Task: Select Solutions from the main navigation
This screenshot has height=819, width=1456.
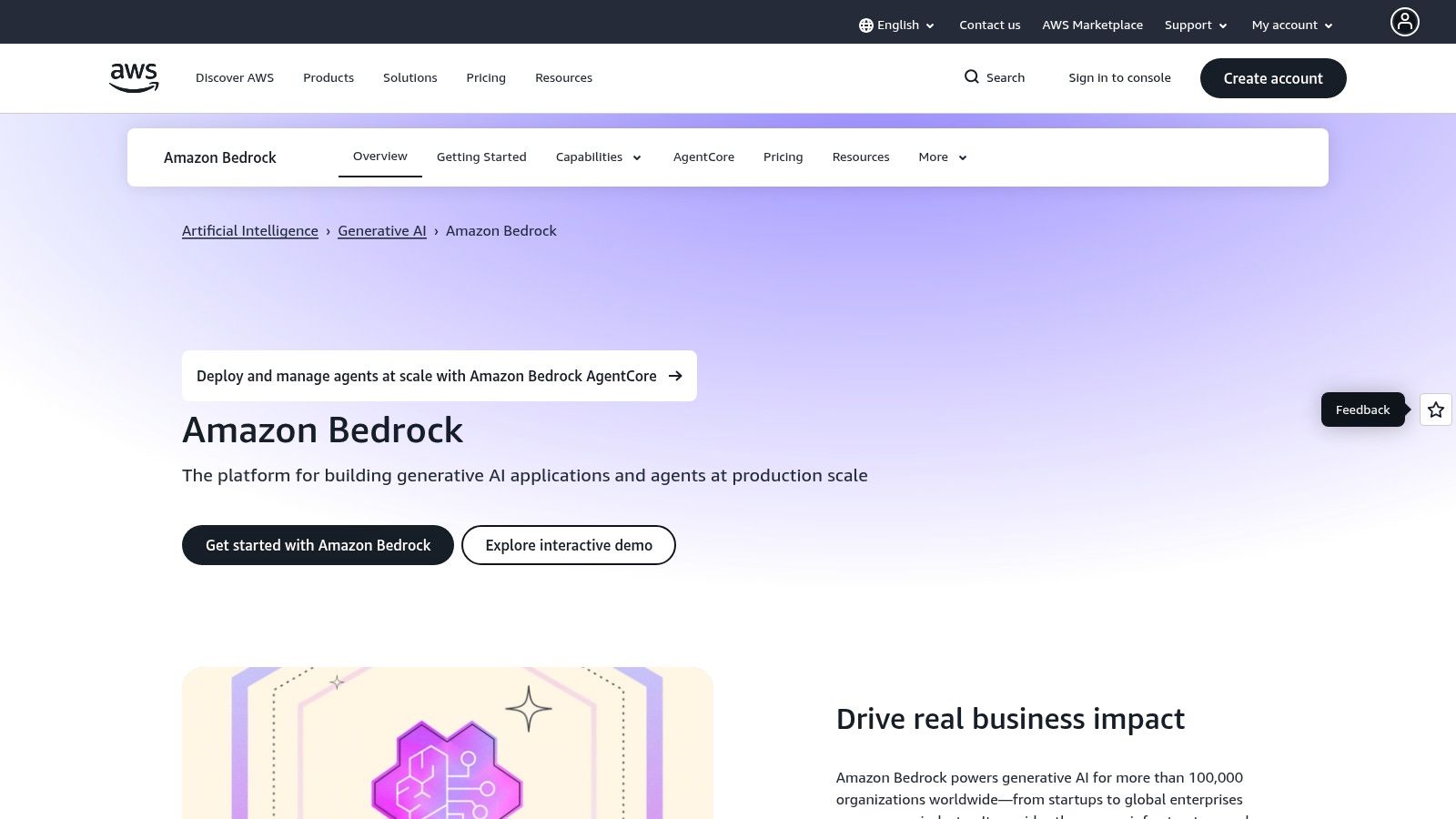Action: click(x=409, y=77)
